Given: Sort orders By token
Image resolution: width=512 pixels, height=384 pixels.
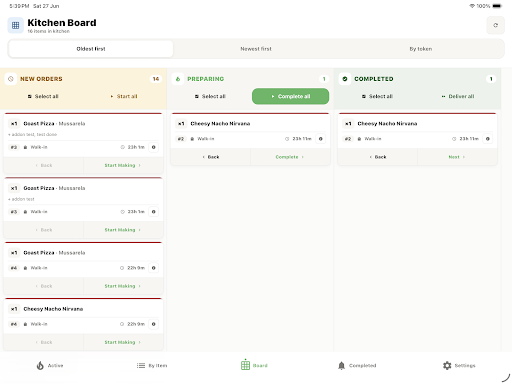Looking at the screenshot, I should (421, 49).
